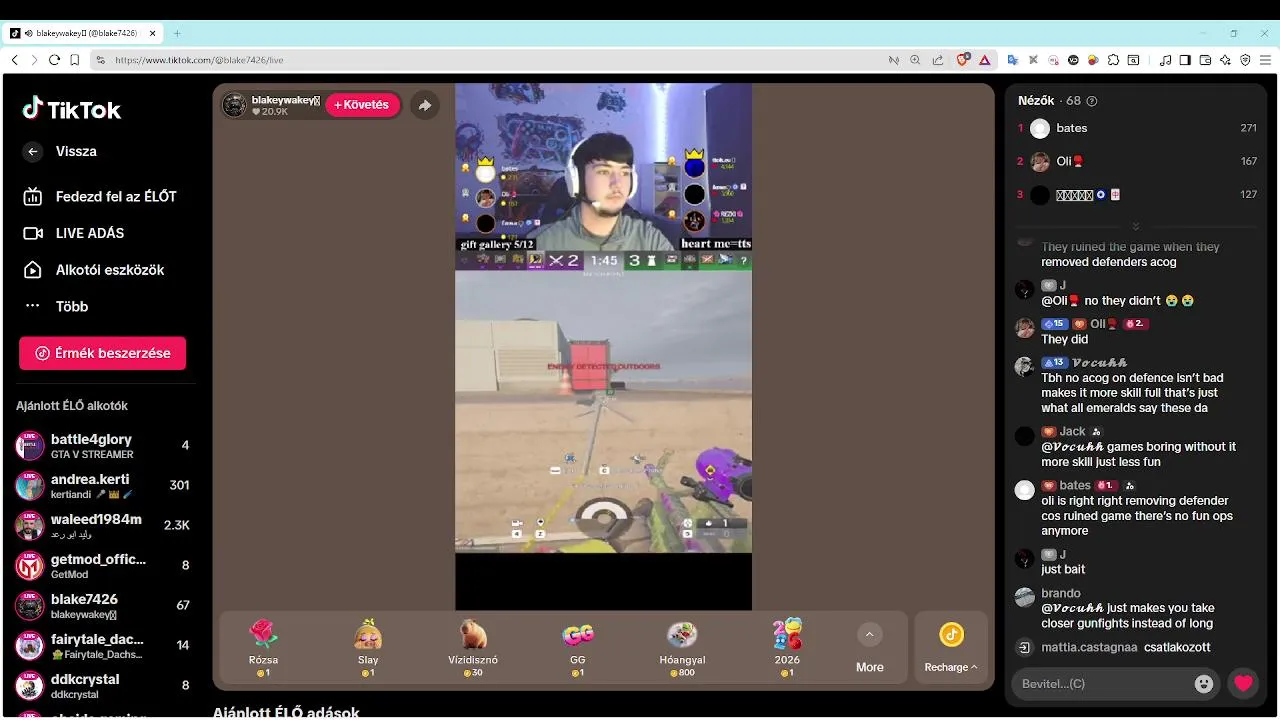Click the Nézők help icon

coord(1092,101)
